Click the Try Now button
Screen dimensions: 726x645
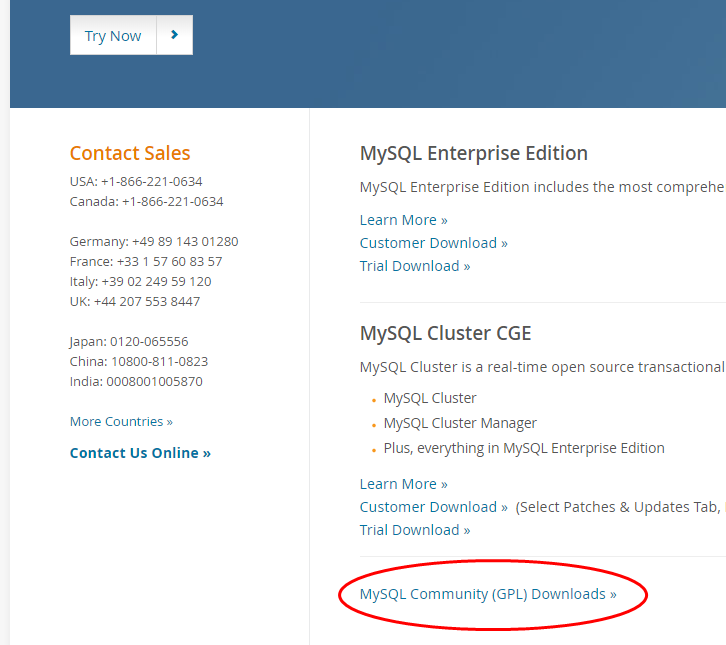pos(131,35)
